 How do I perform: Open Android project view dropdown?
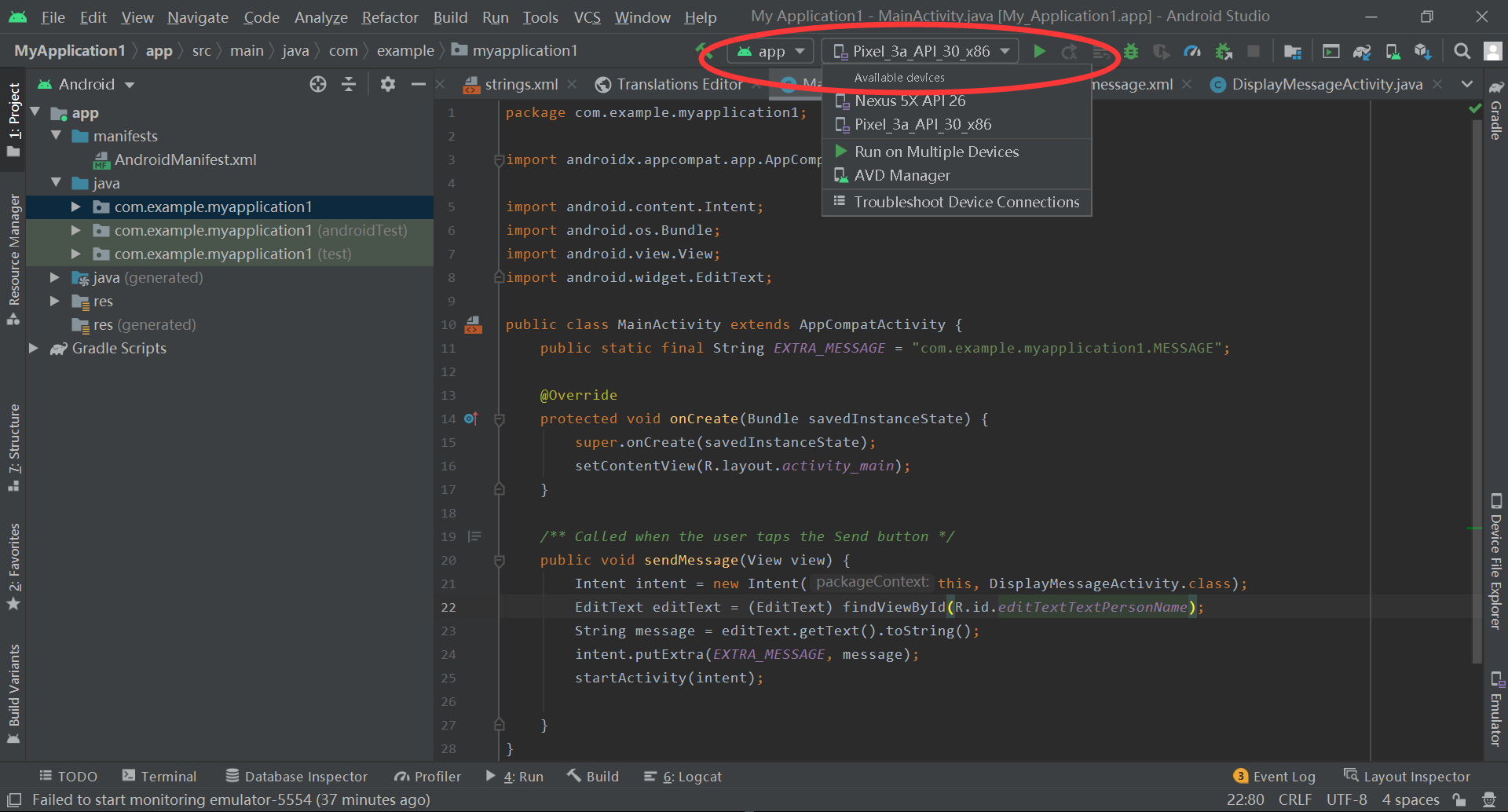[86, 84]
